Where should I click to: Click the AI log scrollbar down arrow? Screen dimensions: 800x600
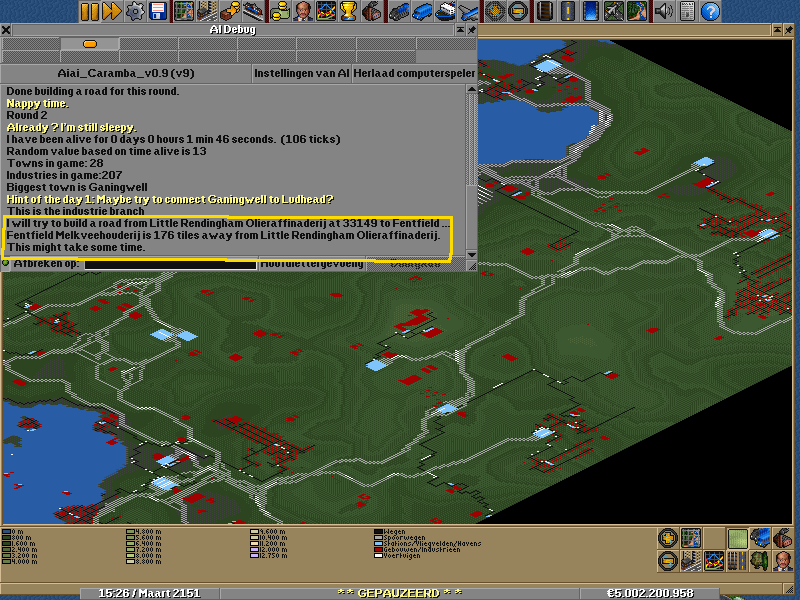pos(471,254)
